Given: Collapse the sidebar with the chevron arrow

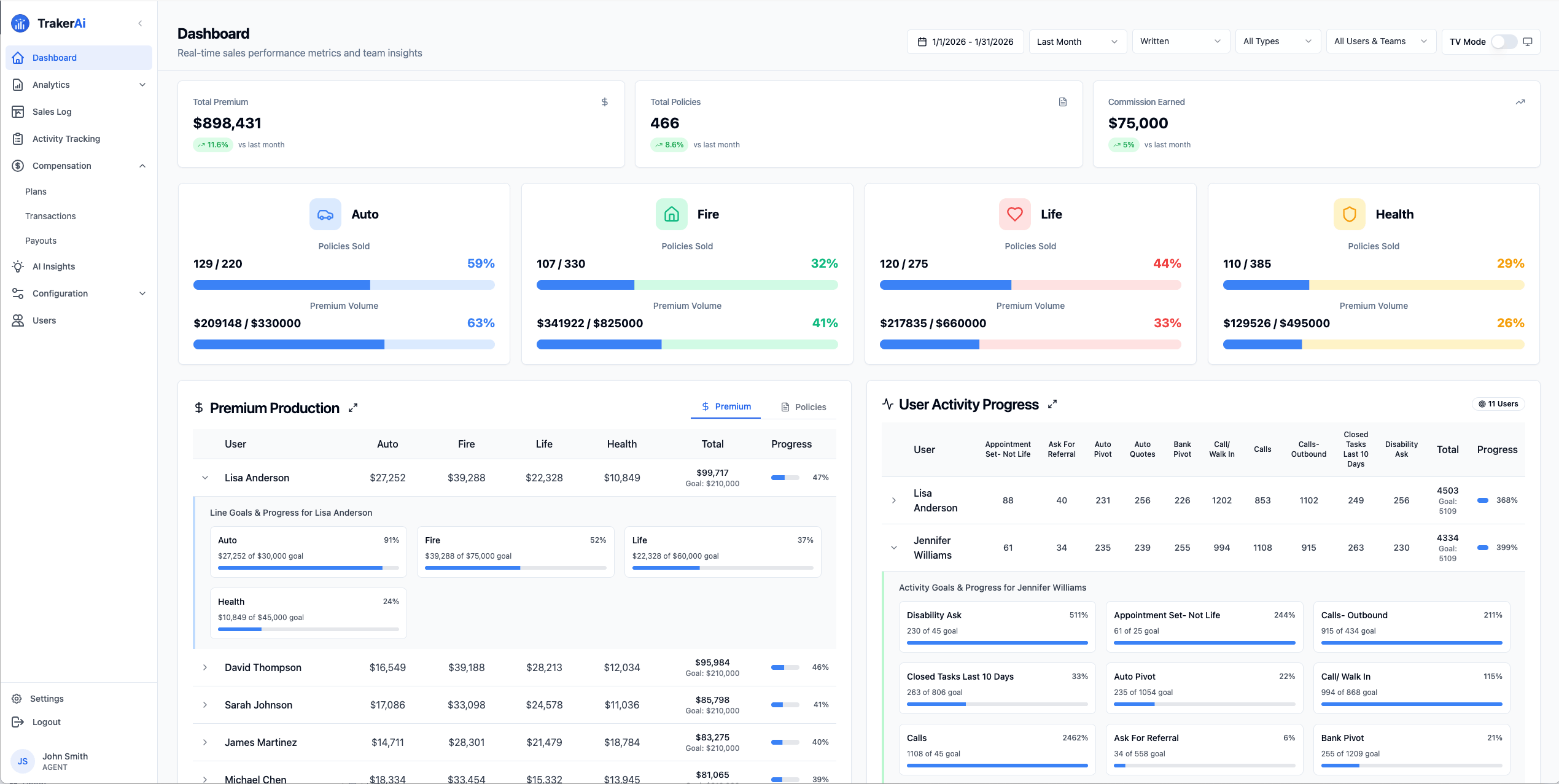Looking at the screenshot, I should tap(140, 23).
